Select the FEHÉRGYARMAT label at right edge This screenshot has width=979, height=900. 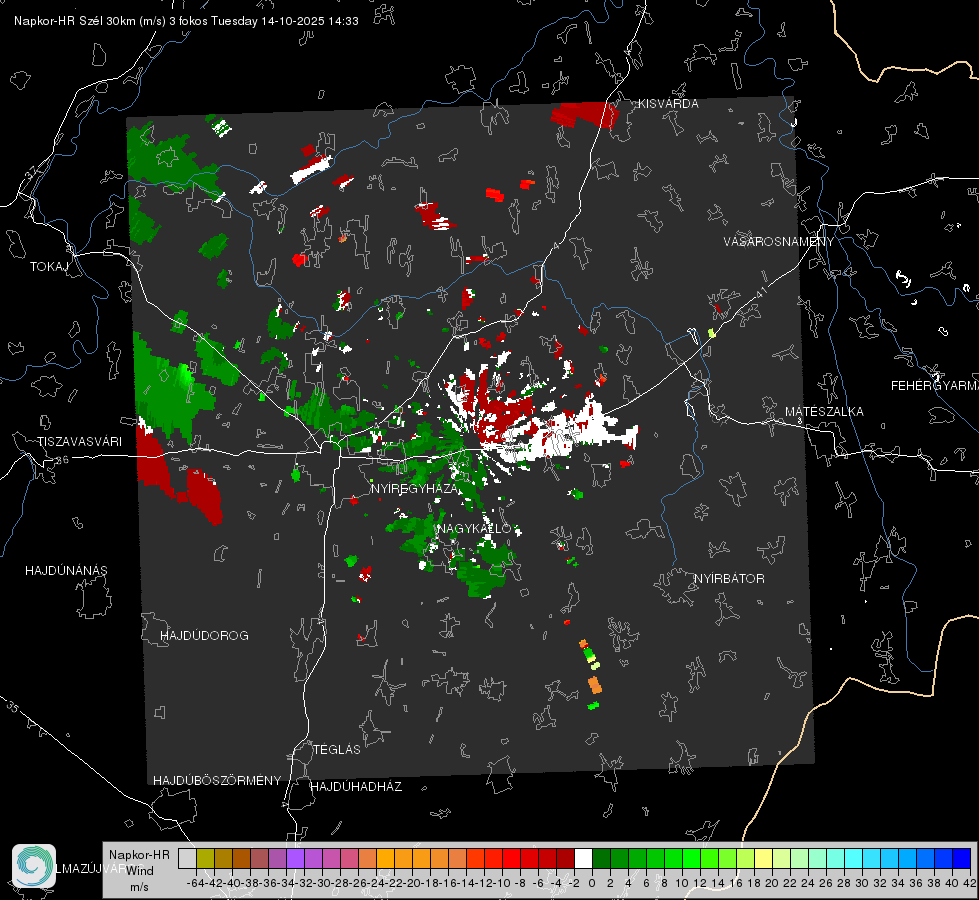tap(935, 386)
